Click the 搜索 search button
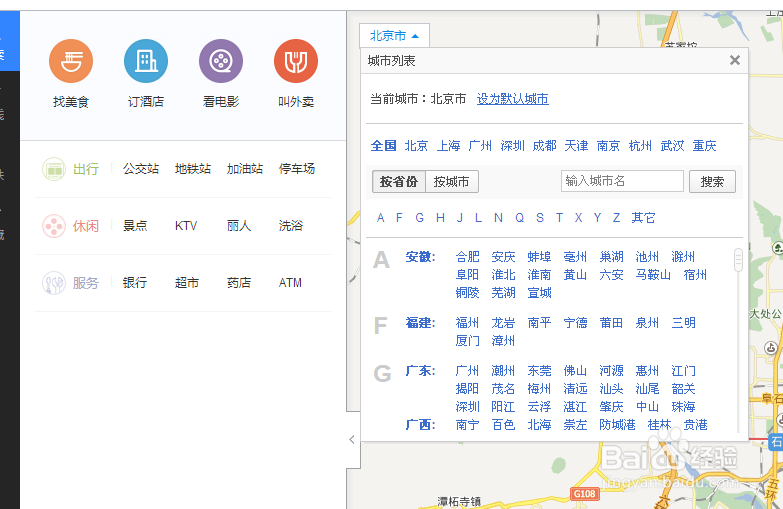The height and width of the screenshot is (509, 783). [712, 181]
